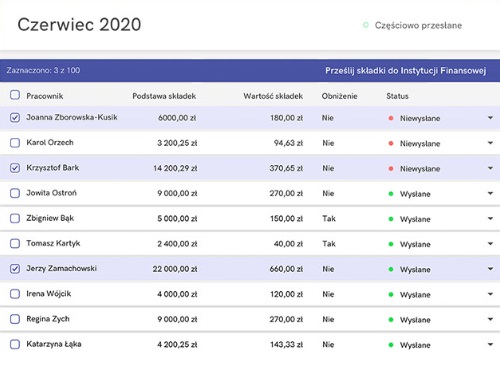Select the name Irena Wójcik
This screenshot has width=500, height=368.
tap(49, 294)
